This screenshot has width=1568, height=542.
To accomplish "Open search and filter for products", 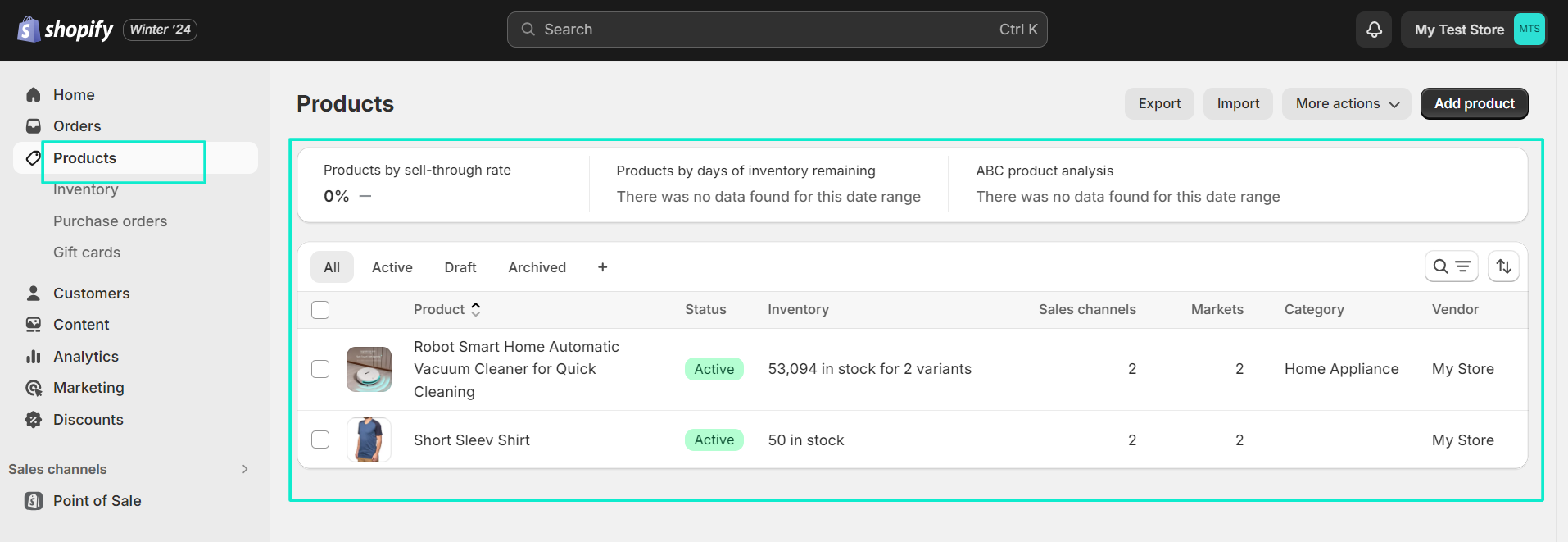I will click(1451, 266).
